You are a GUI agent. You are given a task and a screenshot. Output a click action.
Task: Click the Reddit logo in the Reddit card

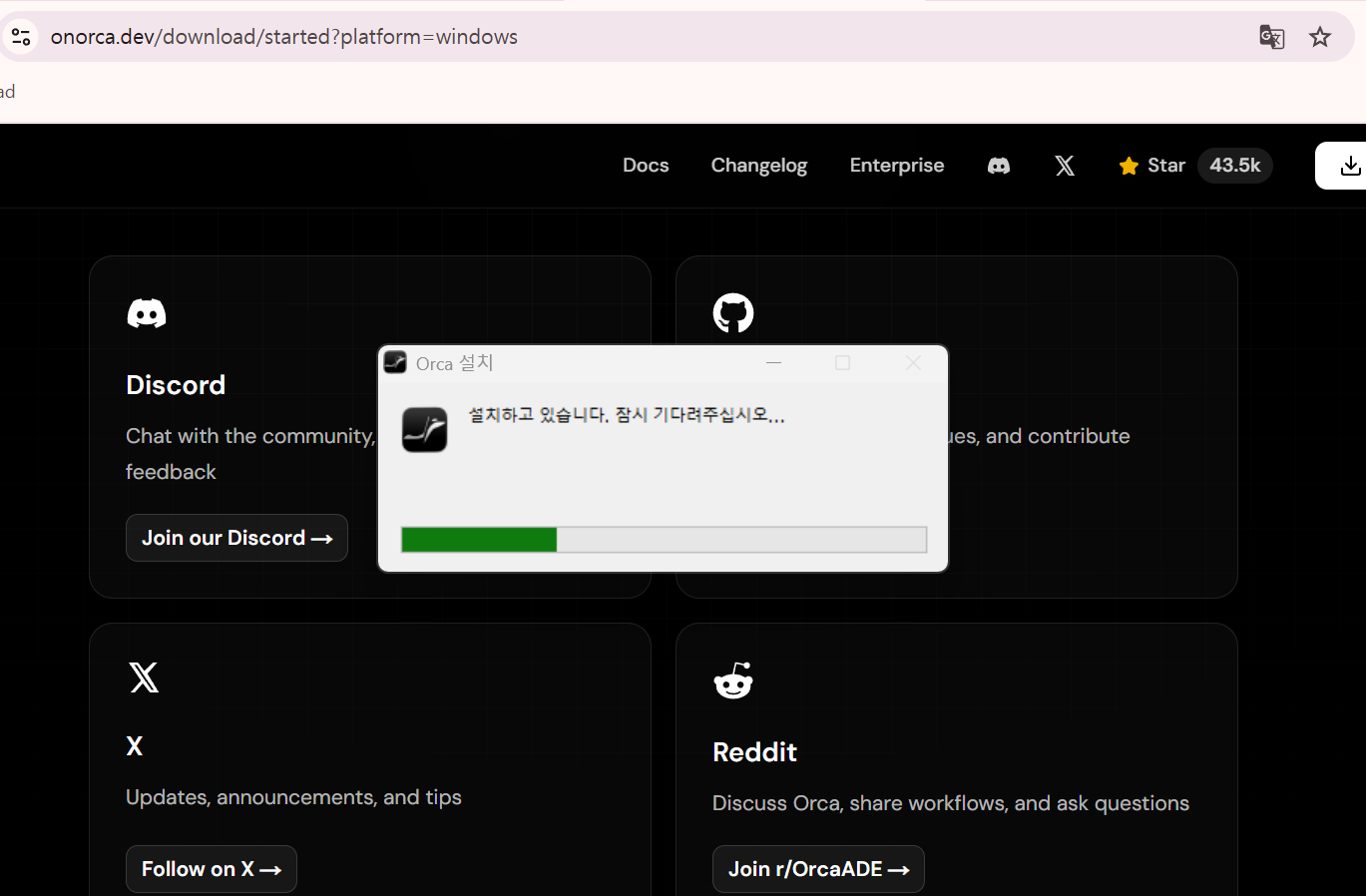(733, 680)
